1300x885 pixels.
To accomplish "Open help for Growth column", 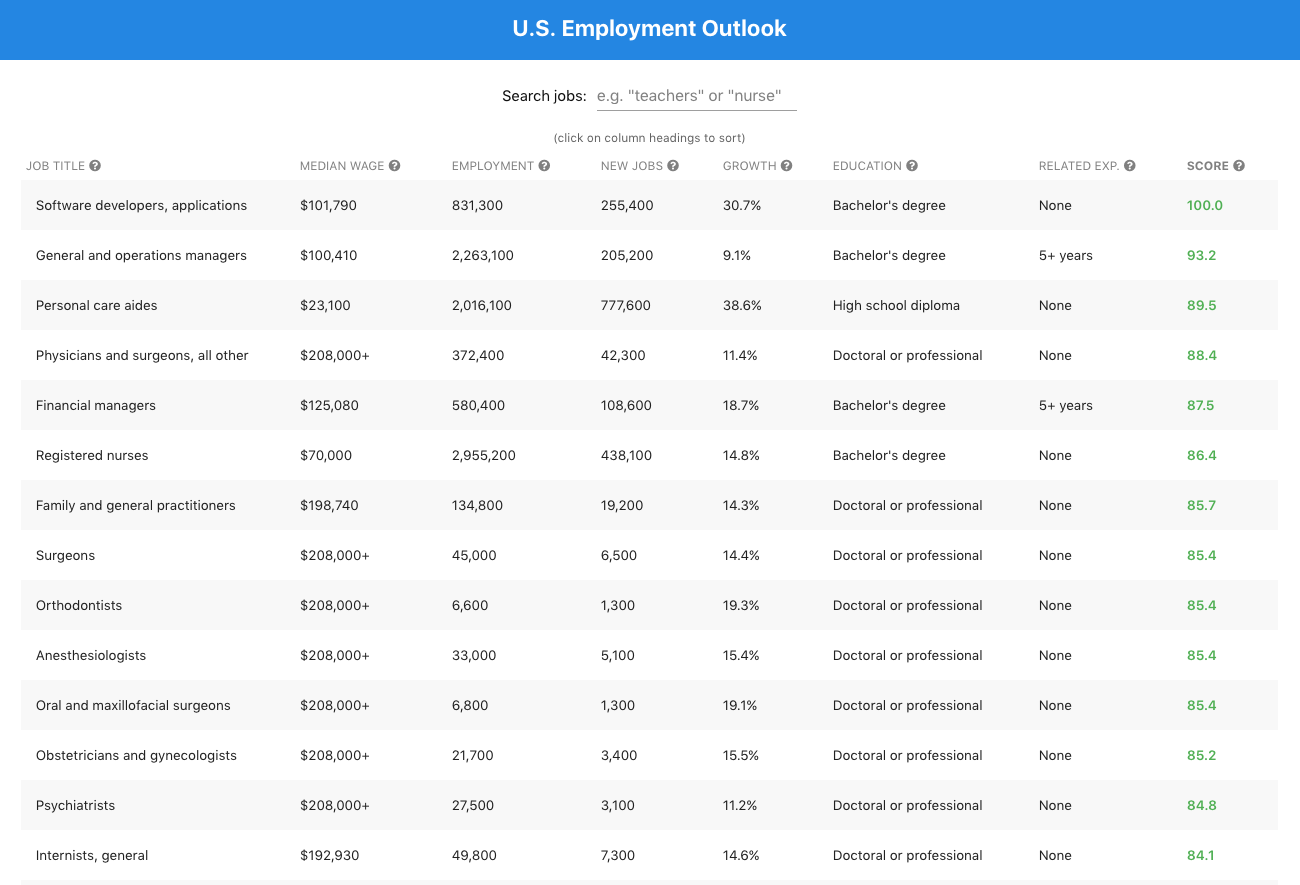I will [x=786, y=165].
